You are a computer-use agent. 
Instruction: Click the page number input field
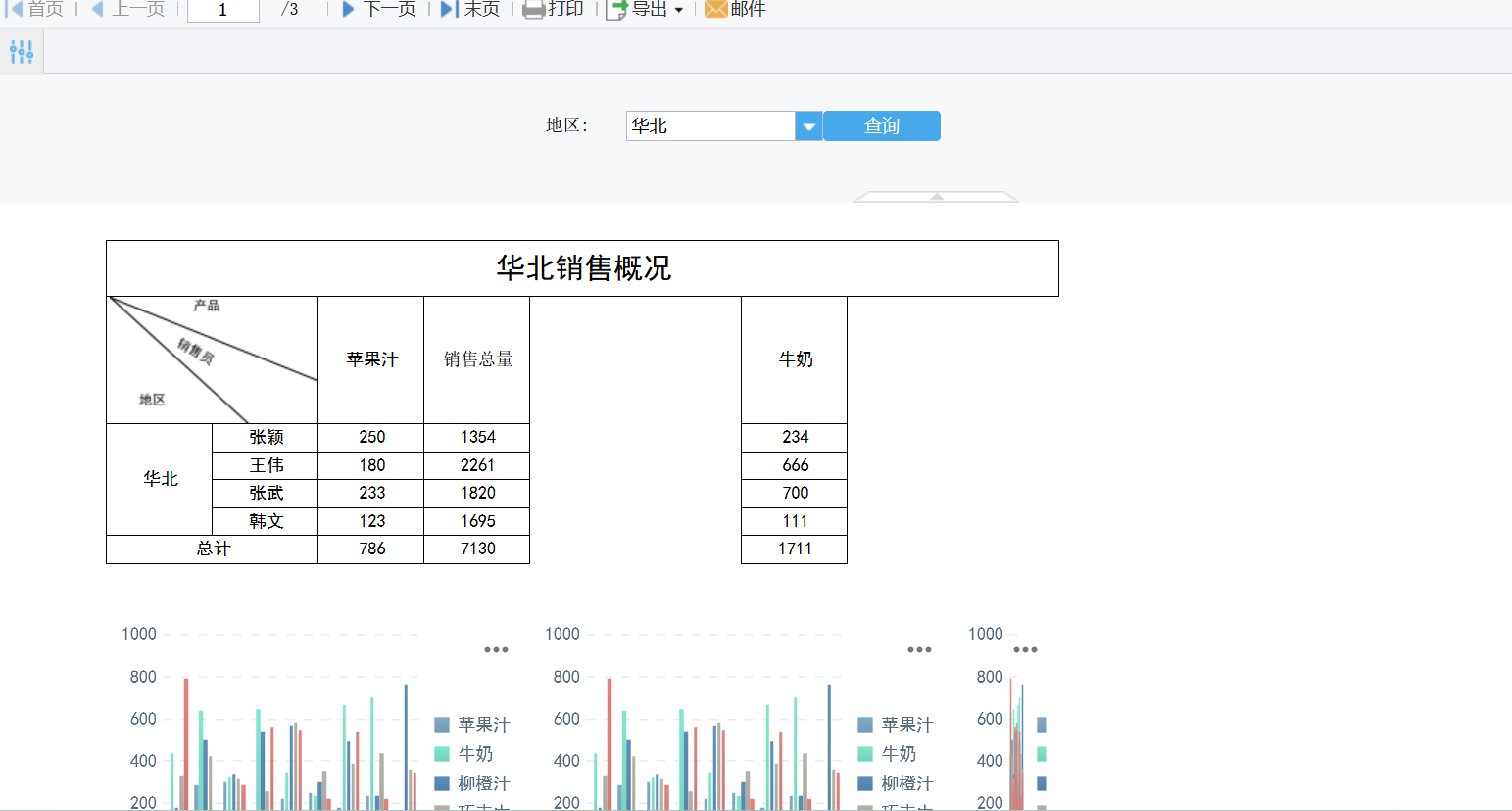[x=223, y=10]
